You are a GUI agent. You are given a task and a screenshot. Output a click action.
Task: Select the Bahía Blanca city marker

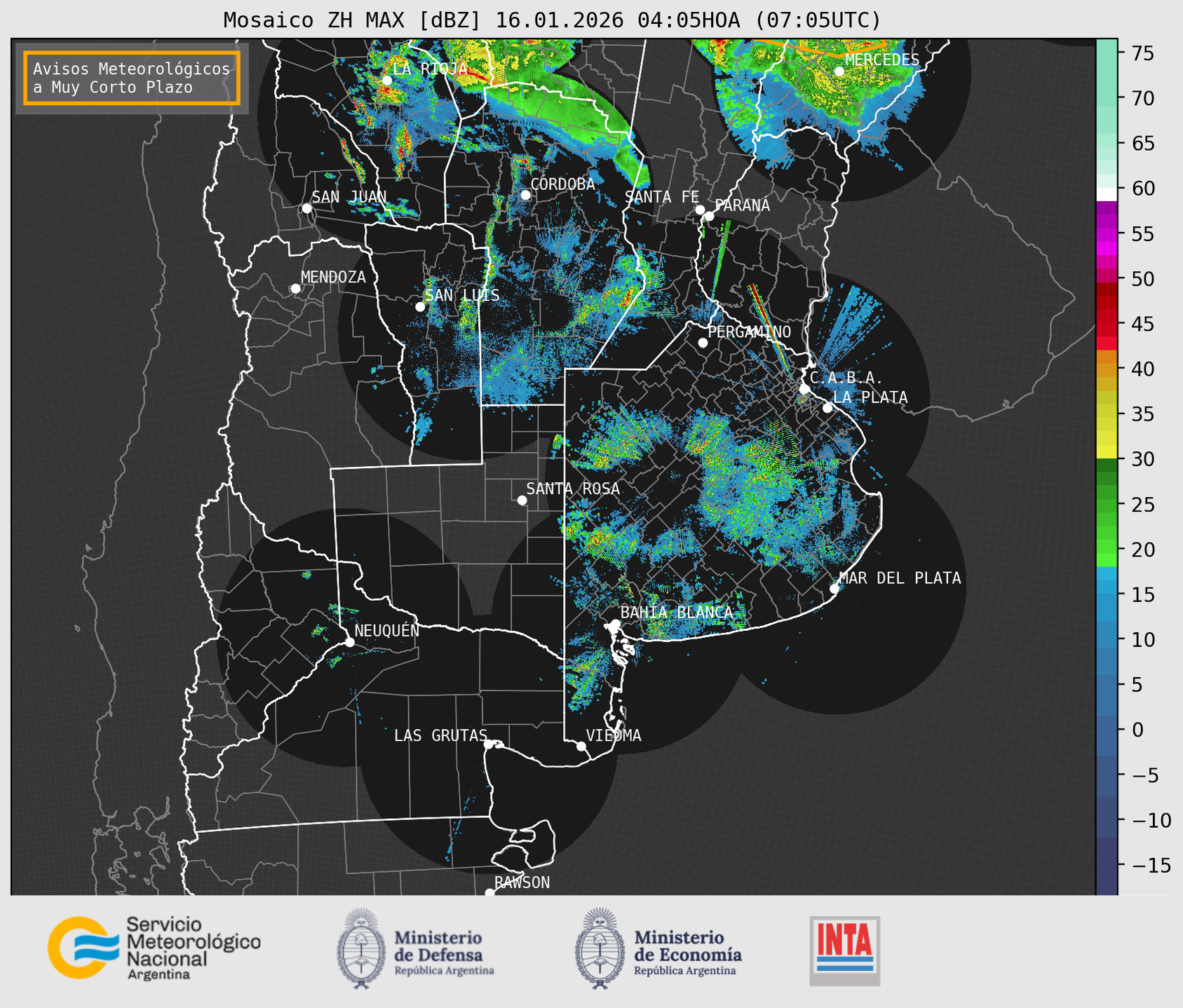(615, 624)
